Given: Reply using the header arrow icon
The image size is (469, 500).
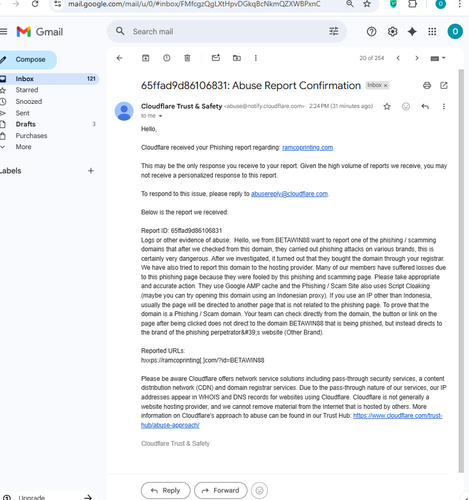Looking at the screenshot, I should coord(425,107).
